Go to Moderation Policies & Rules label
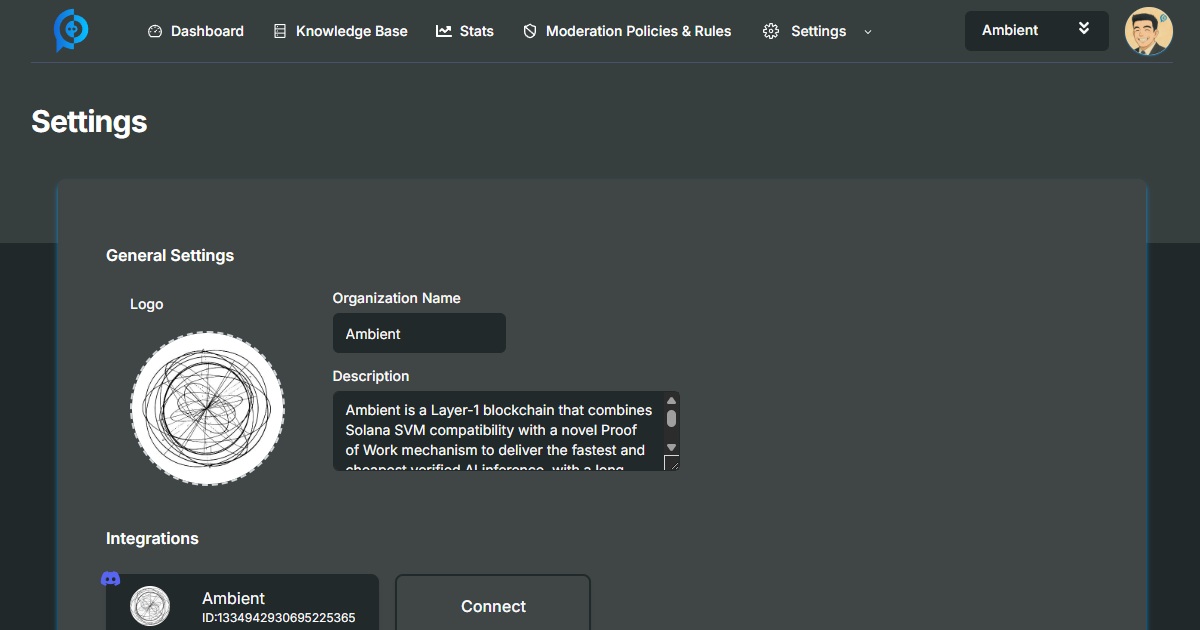1200x630 pixels. (638, 31)
